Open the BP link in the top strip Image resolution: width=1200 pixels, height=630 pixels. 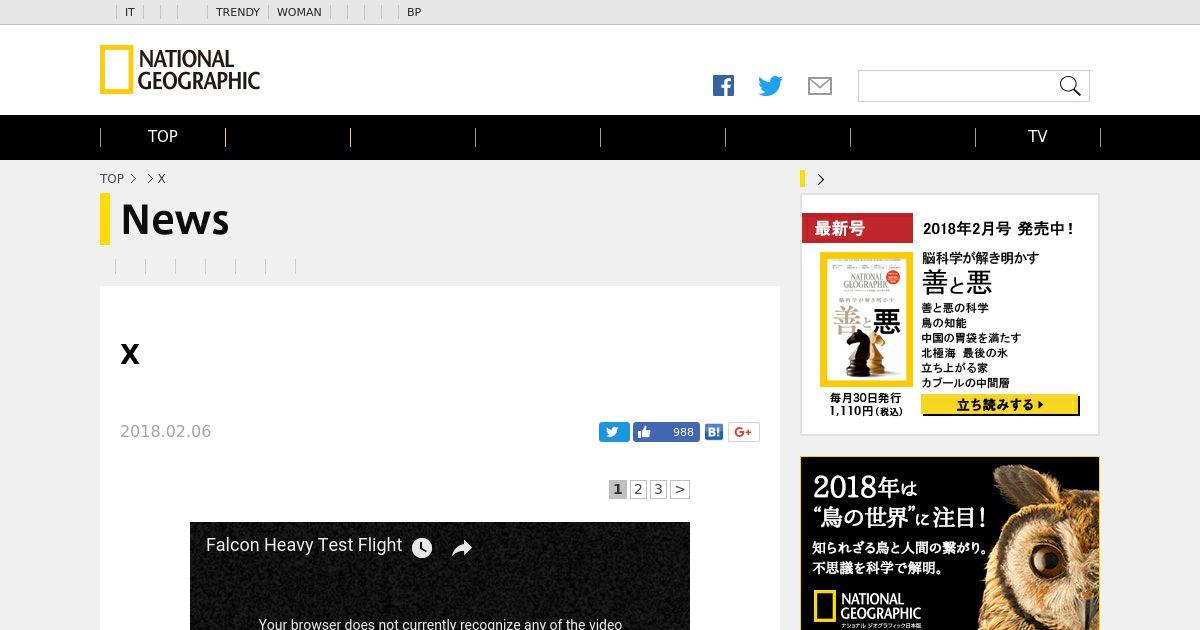414,12
